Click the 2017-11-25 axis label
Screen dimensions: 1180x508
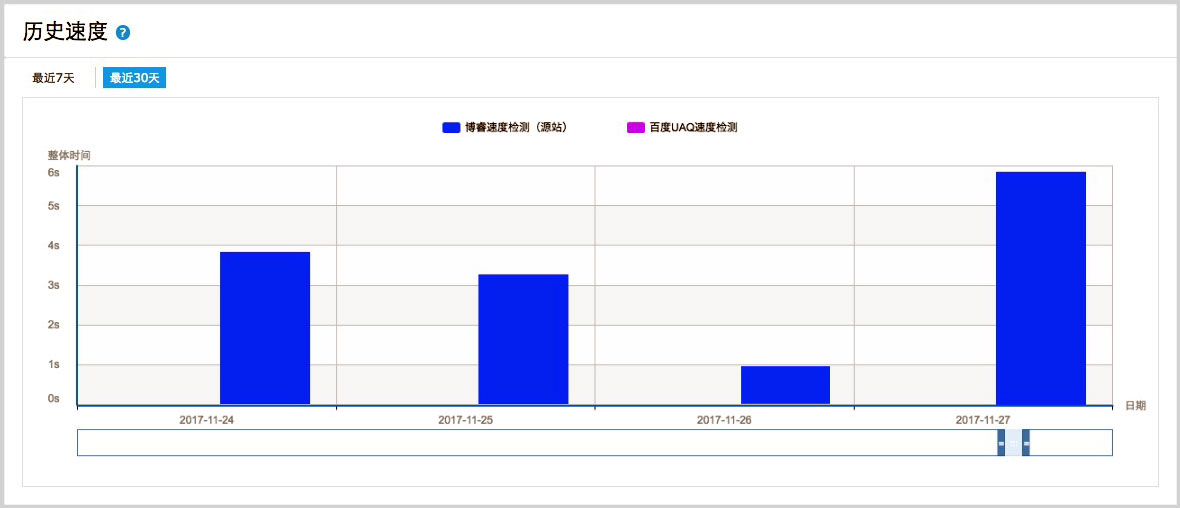(x=465, y=420)
